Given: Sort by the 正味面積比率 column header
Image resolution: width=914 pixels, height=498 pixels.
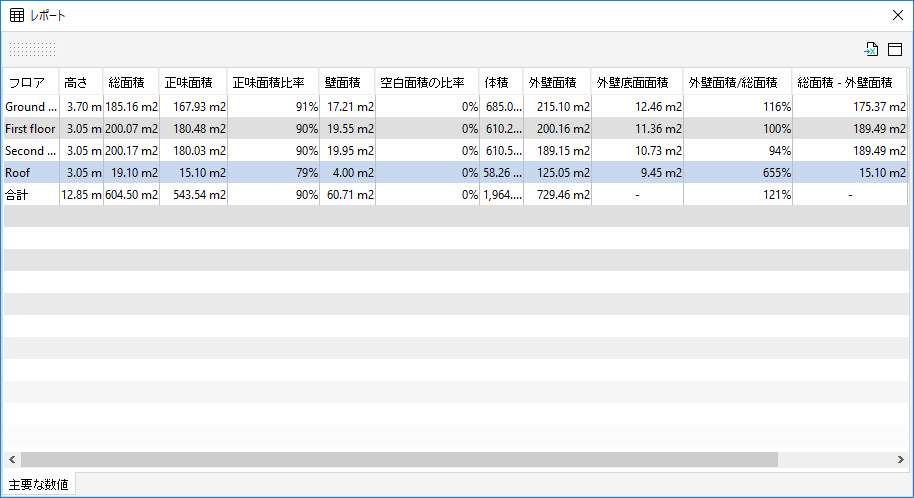Looking at the screenshot, I should click(273, 83).
